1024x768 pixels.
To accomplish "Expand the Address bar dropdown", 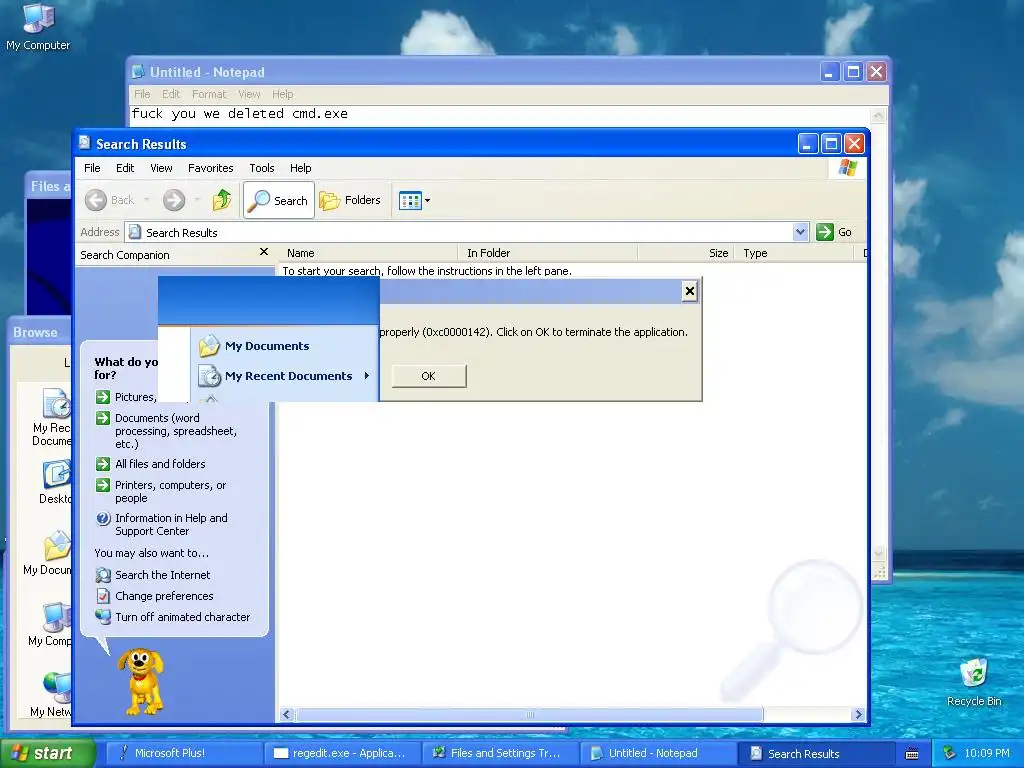I will [x=800, y=232].
